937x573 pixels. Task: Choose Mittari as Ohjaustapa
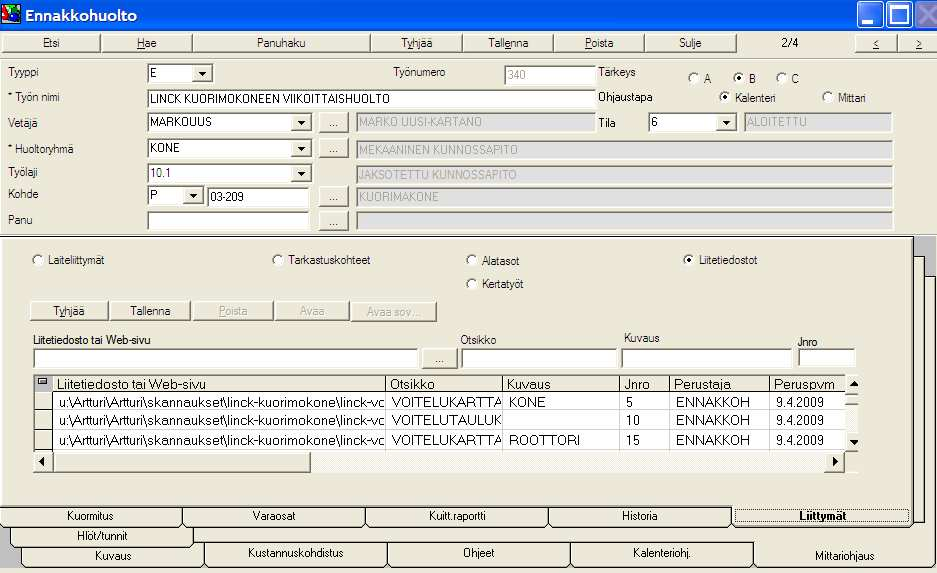(828, 97)
